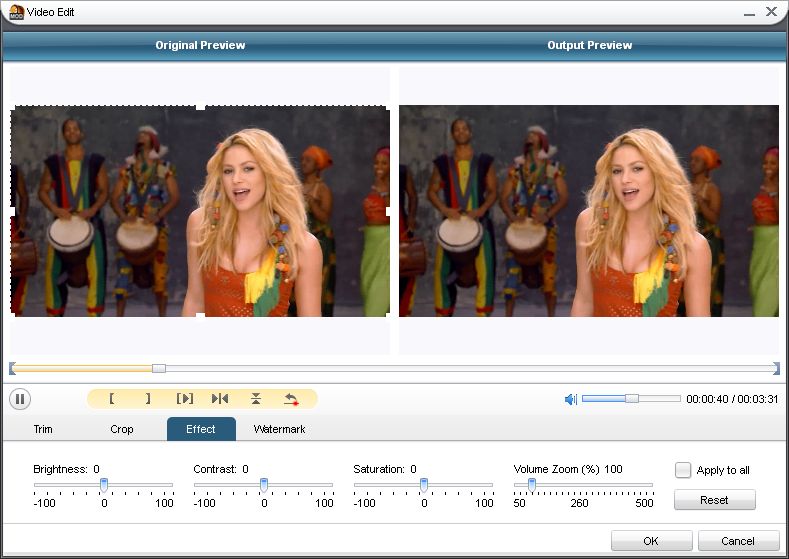Screen dimensions: 789x559
Task: Click the Original Preview video frame
Action: tap(200, 211)
